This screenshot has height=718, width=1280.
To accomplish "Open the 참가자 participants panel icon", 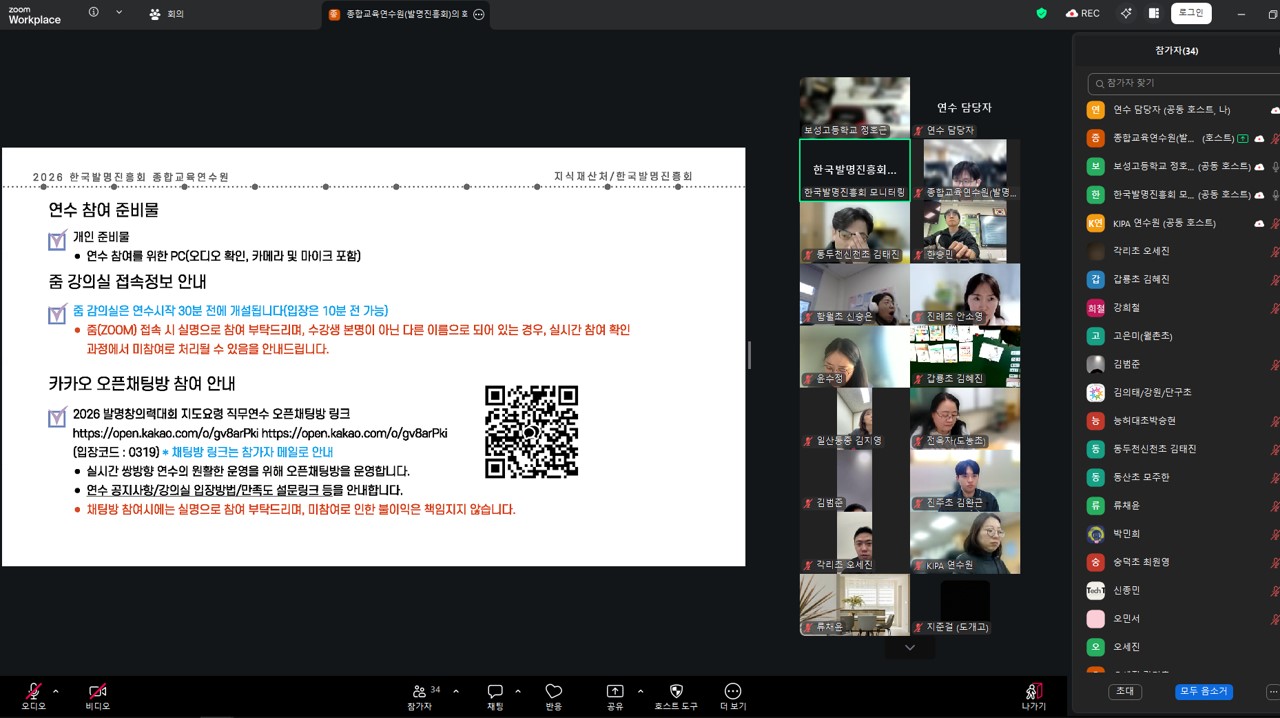I will click(419, 692).
